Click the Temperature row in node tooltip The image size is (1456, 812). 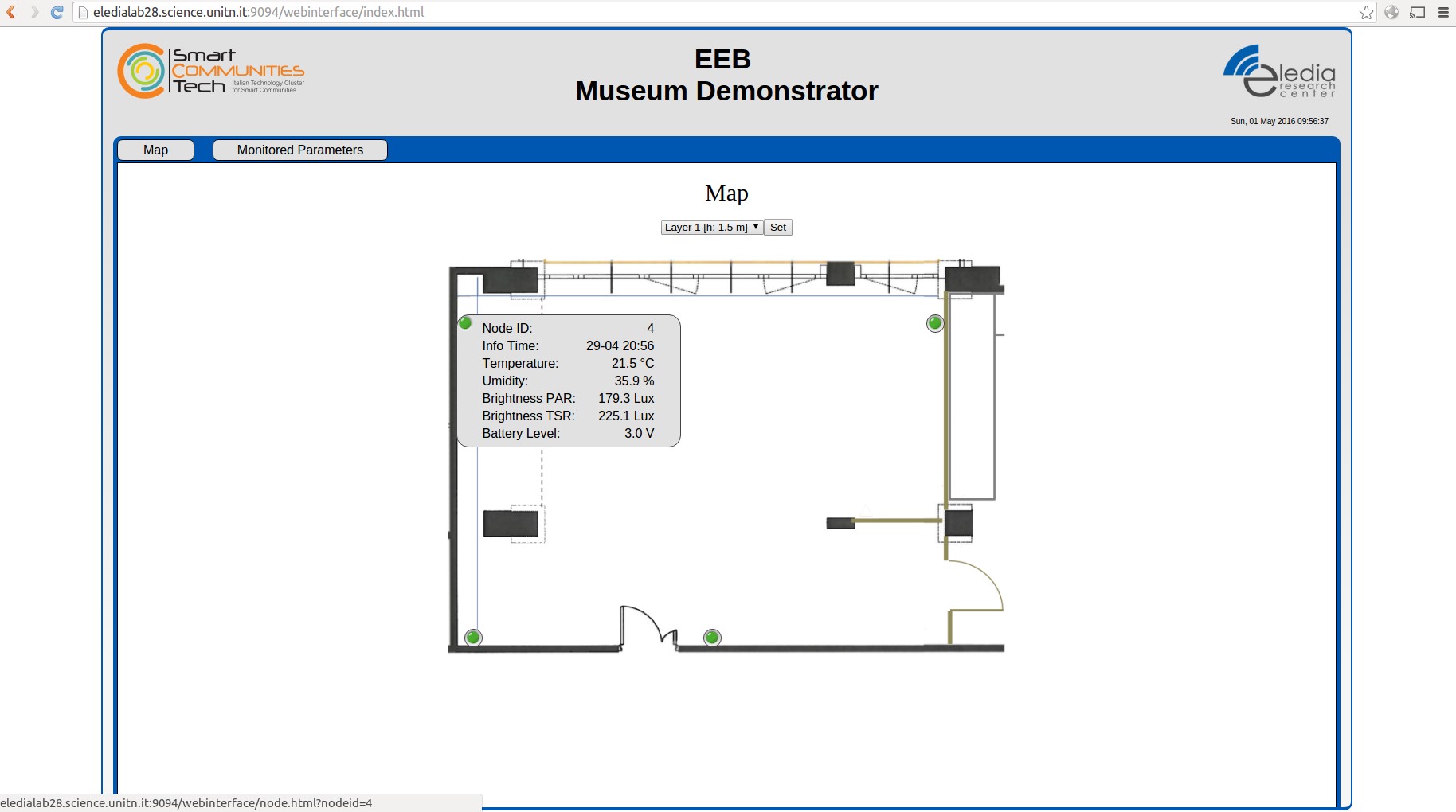point(568,363)
